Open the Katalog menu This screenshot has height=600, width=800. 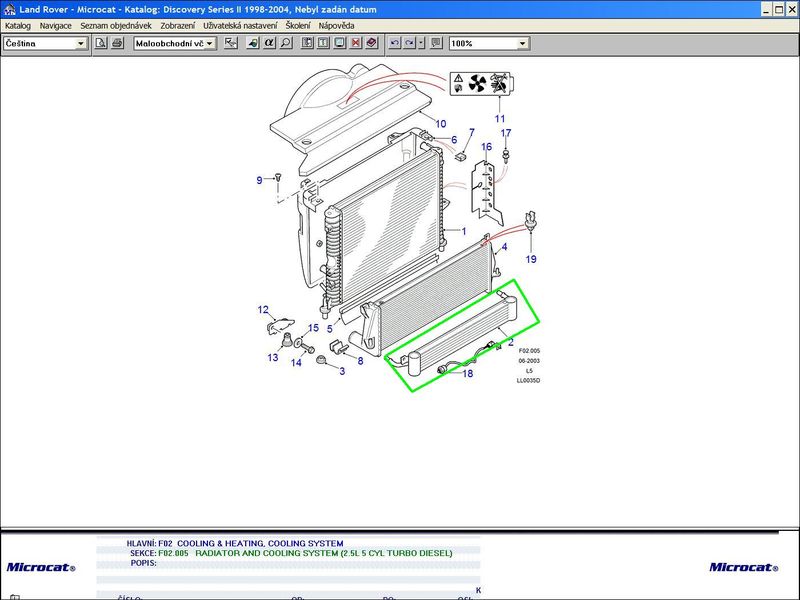pyautogui.click(x=18, y=25)
